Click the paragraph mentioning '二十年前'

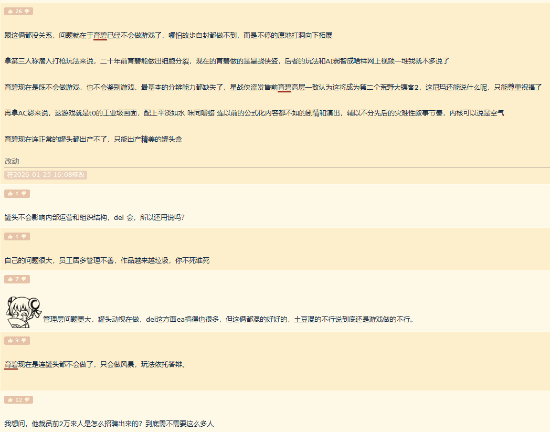click(227, 61)
